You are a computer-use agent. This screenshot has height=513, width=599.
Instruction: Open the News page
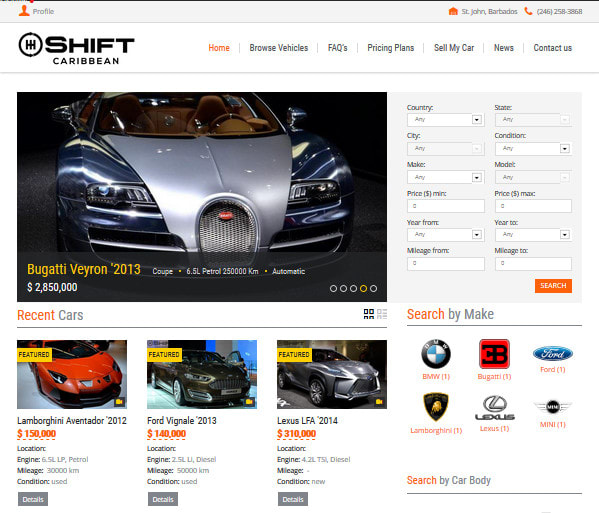[504, 48]
